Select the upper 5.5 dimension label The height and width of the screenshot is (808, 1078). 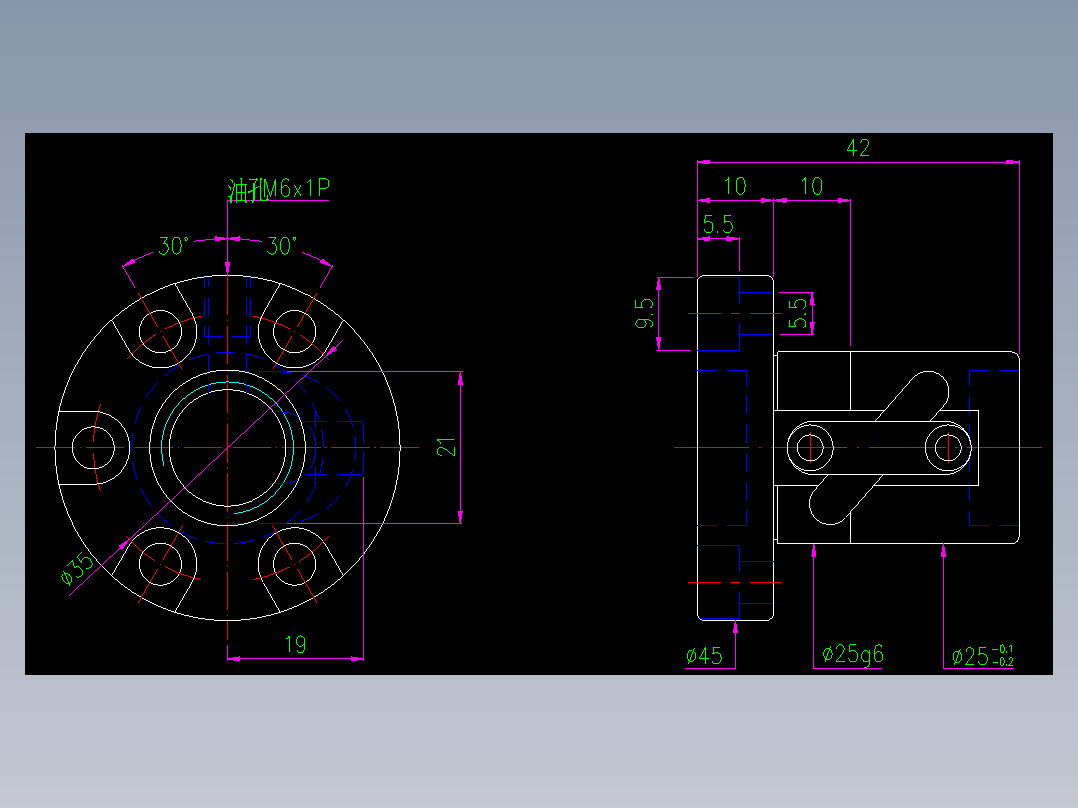pyautogui.click(x=716, y=224)
